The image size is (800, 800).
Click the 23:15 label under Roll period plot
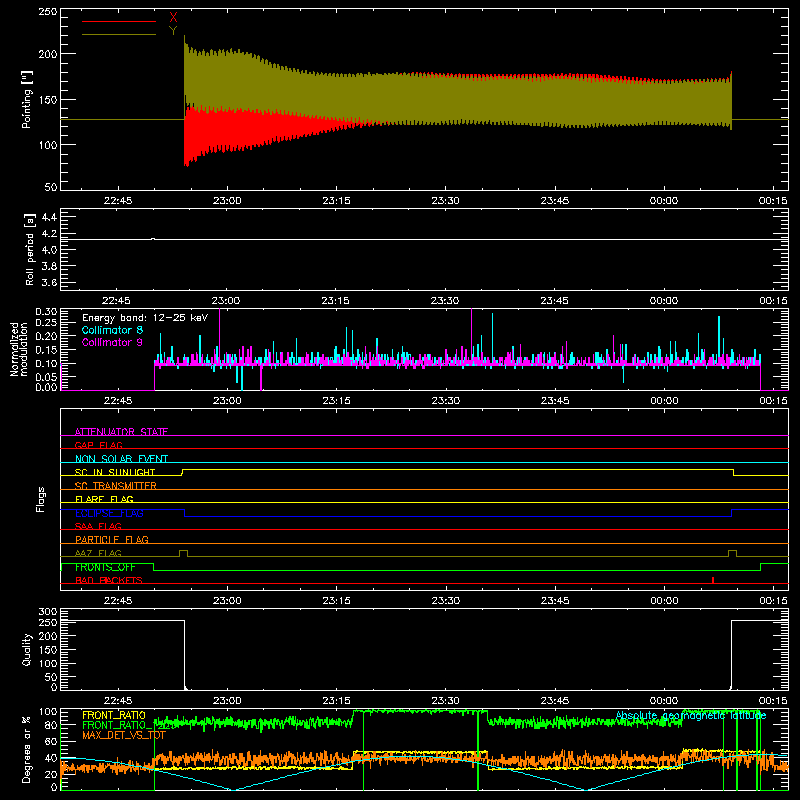[336, 301]
